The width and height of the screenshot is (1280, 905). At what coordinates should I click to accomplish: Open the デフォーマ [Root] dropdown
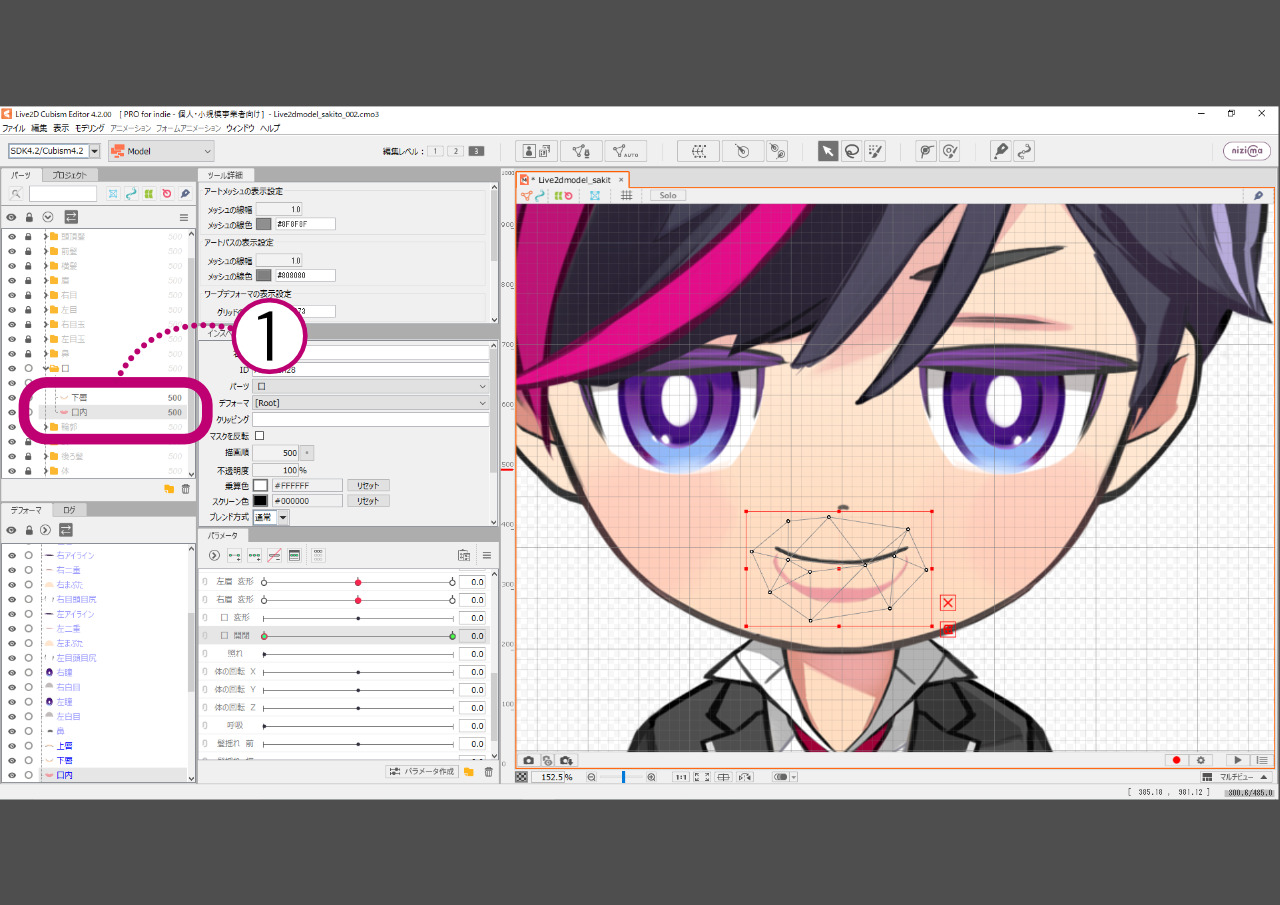371,403
